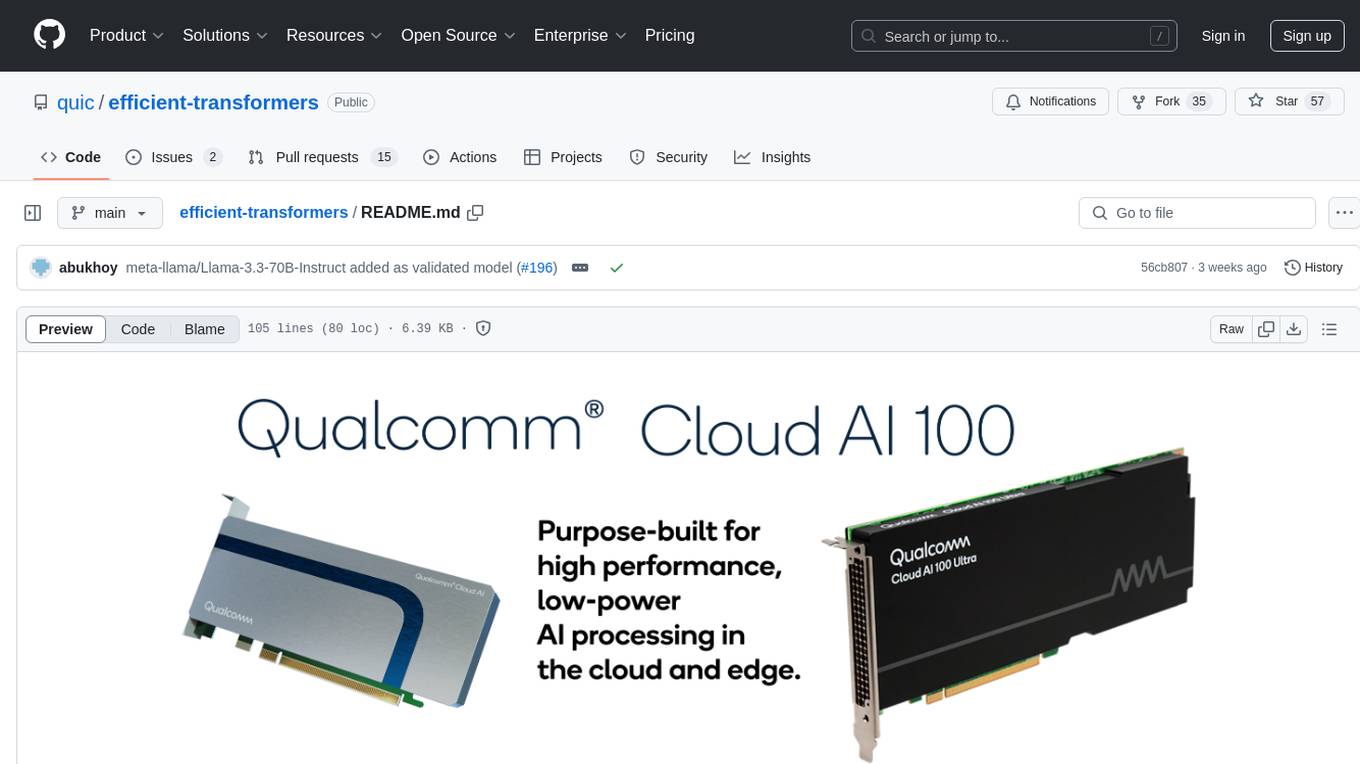Click the shield icon beside 6.39 KB
Image resolution: width=1360 pixels, height=764 pixels.
coord(483,328)
